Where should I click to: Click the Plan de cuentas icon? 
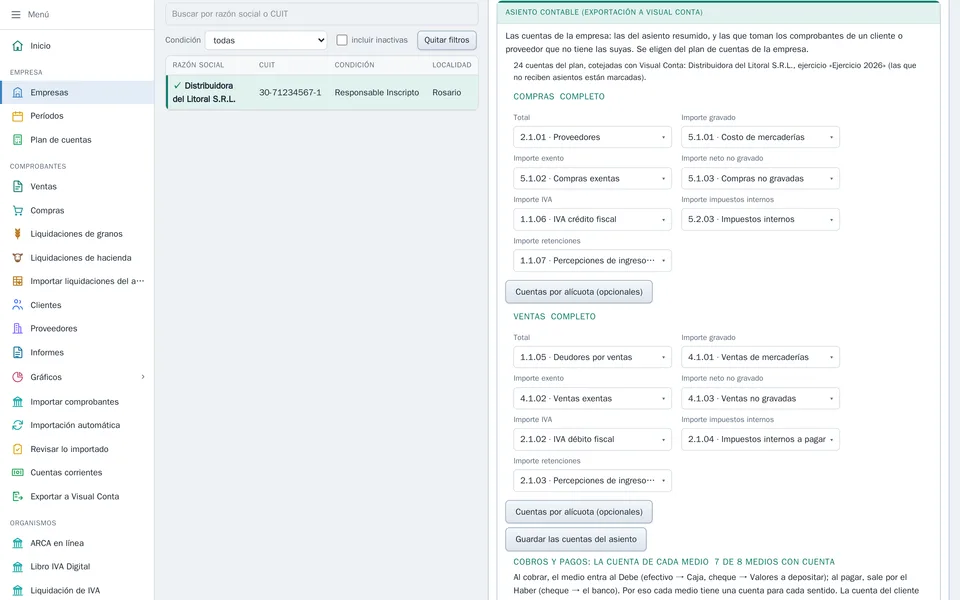pyautogui.click(x=18, y=140)
